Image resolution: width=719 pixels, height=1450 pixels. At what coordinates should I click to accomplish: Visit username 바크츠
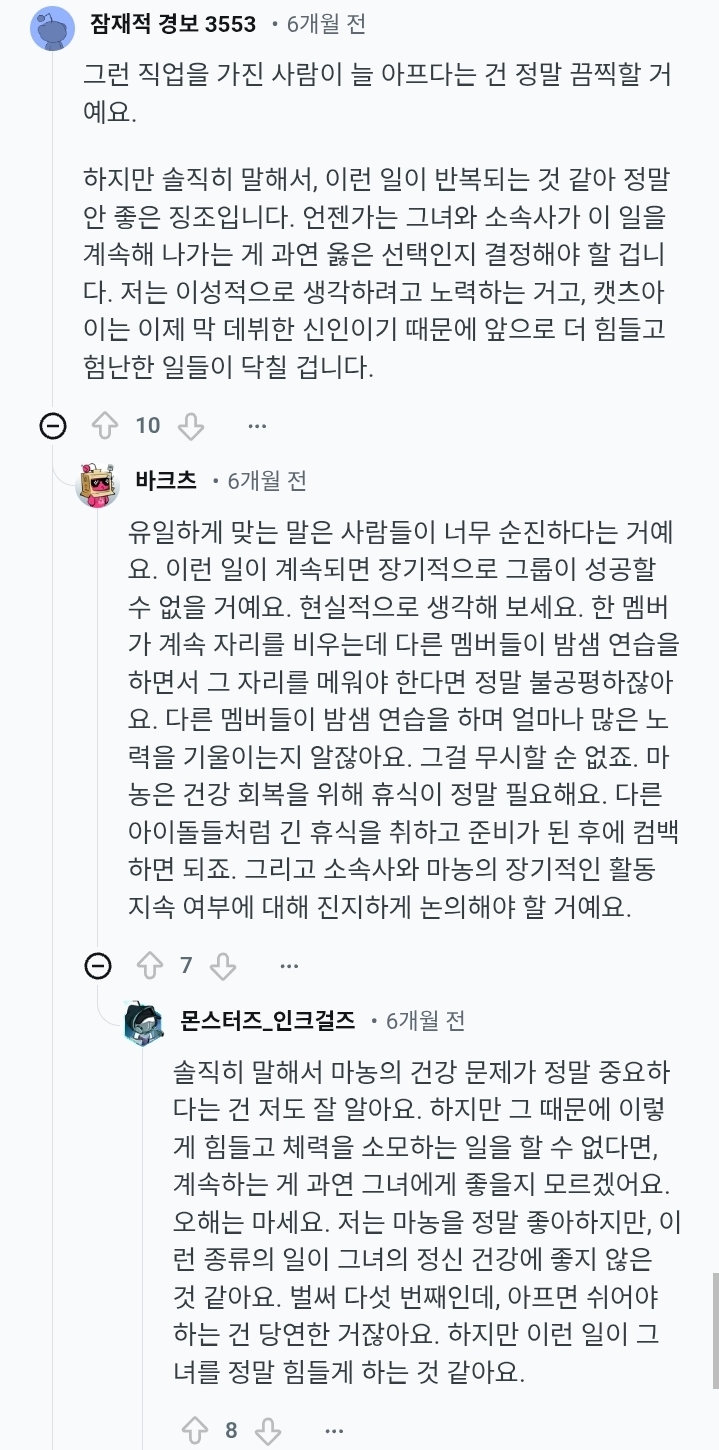pos(164,481)
